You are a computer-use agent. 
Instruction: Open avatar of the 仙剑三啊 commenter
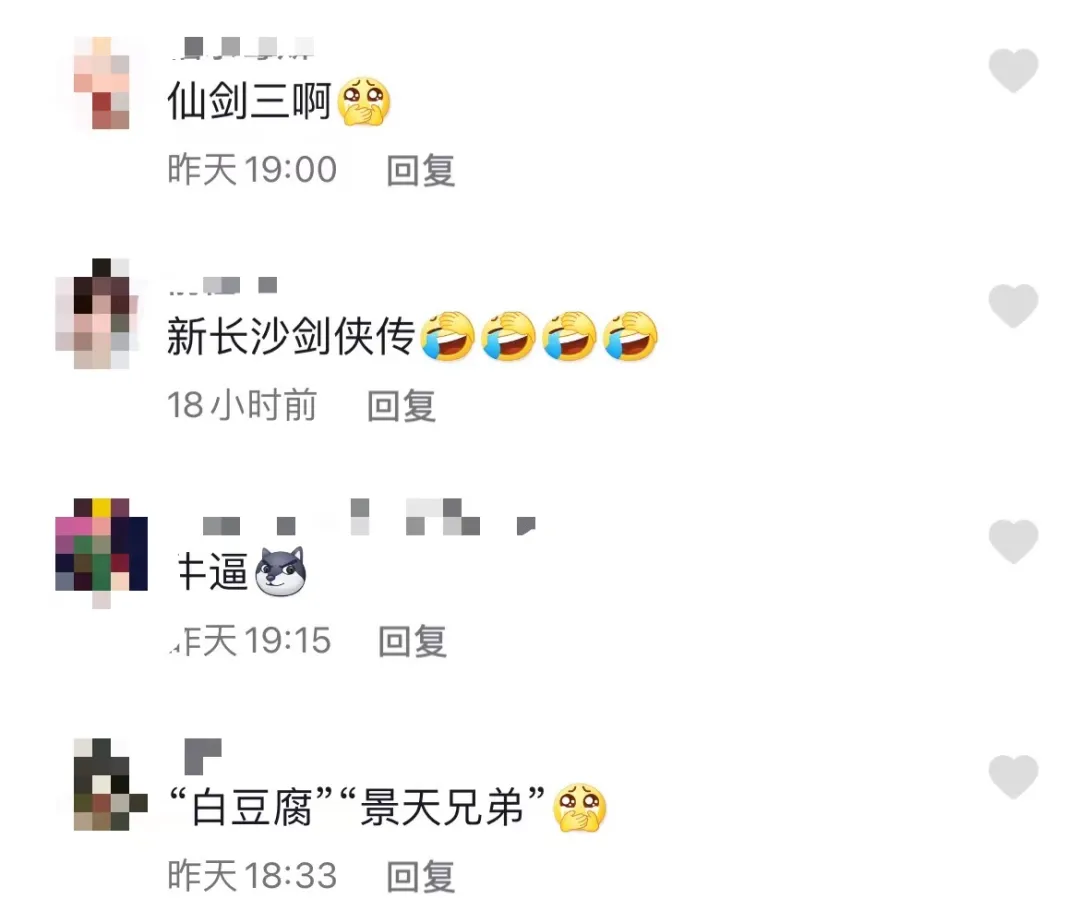click(x=101, y=83)
